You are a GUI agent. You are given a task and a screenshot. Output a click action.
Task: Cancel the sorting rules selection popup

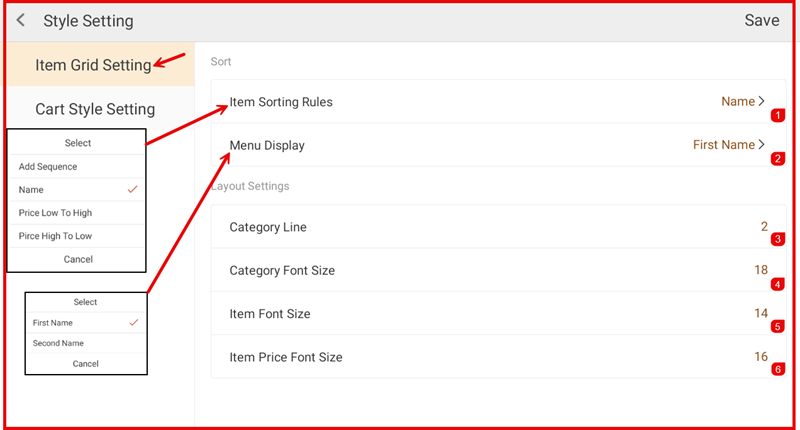click(77, 259)
